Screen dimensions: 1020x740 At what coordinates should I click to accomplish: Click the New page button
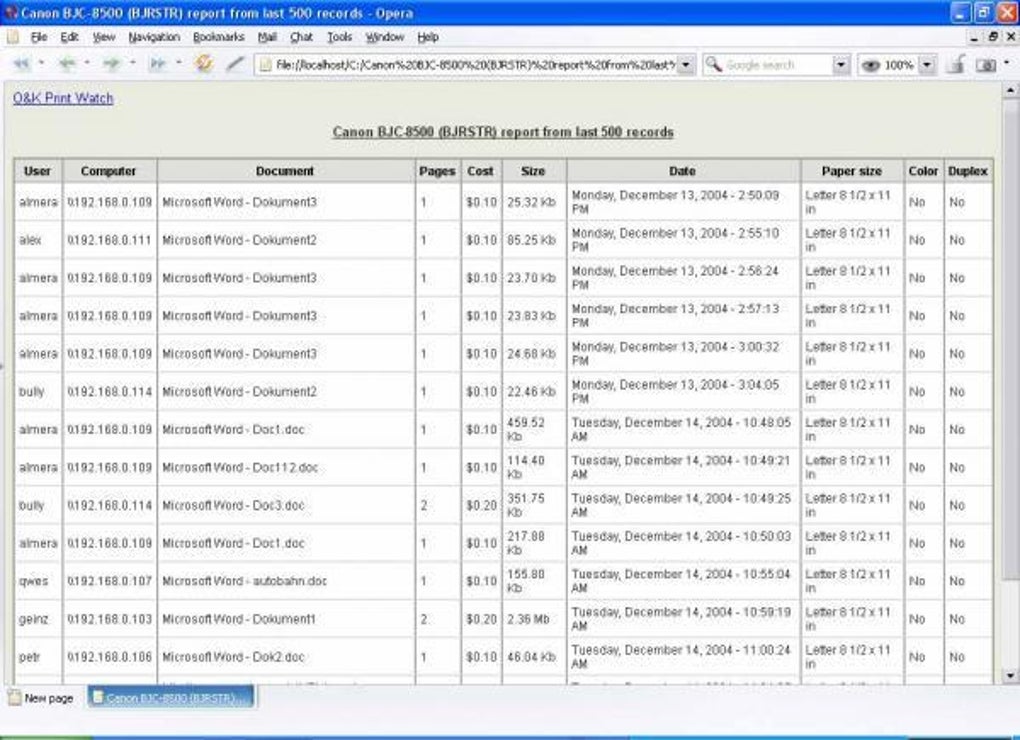[x=41, y=698]
